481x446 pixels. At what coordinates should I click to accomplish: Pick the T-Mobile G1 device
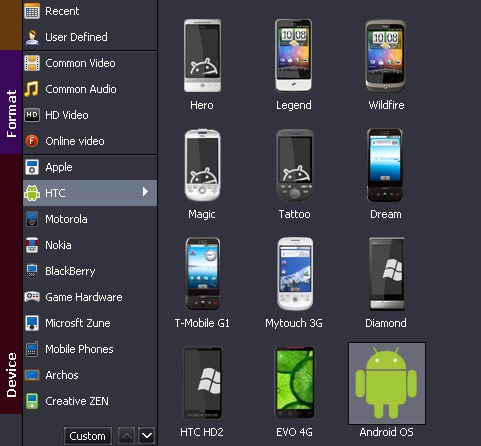tap(203, 273)
